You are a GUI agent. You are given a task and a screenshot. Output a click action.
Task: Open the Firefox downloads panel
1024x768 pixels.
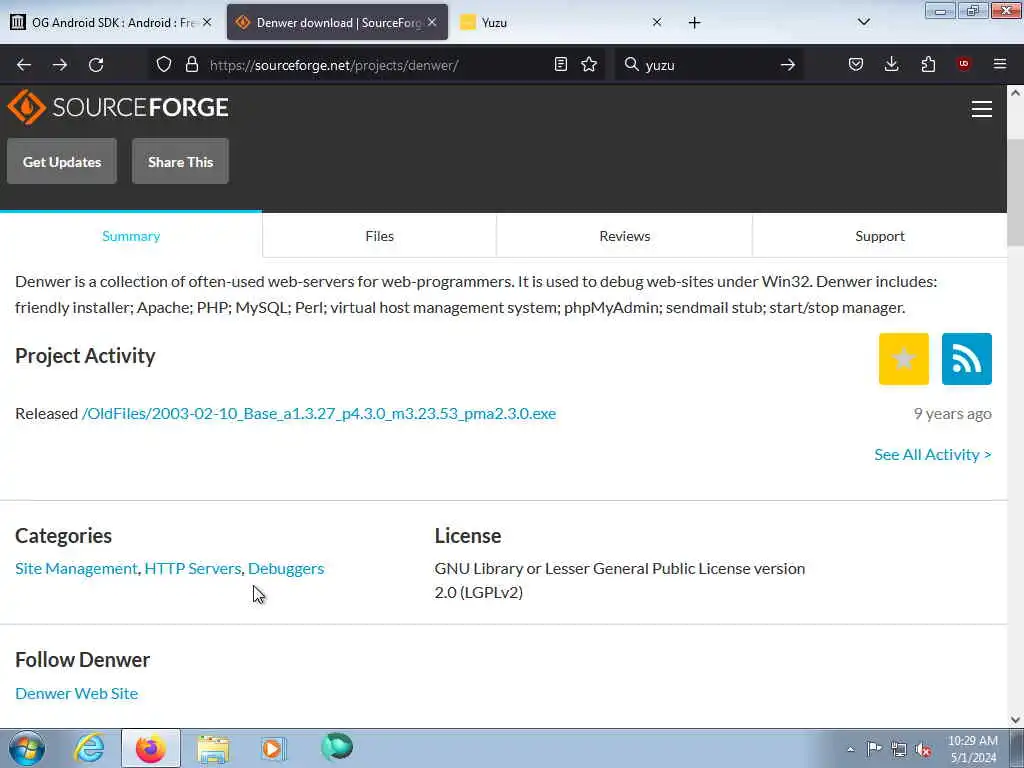(891, 64)
